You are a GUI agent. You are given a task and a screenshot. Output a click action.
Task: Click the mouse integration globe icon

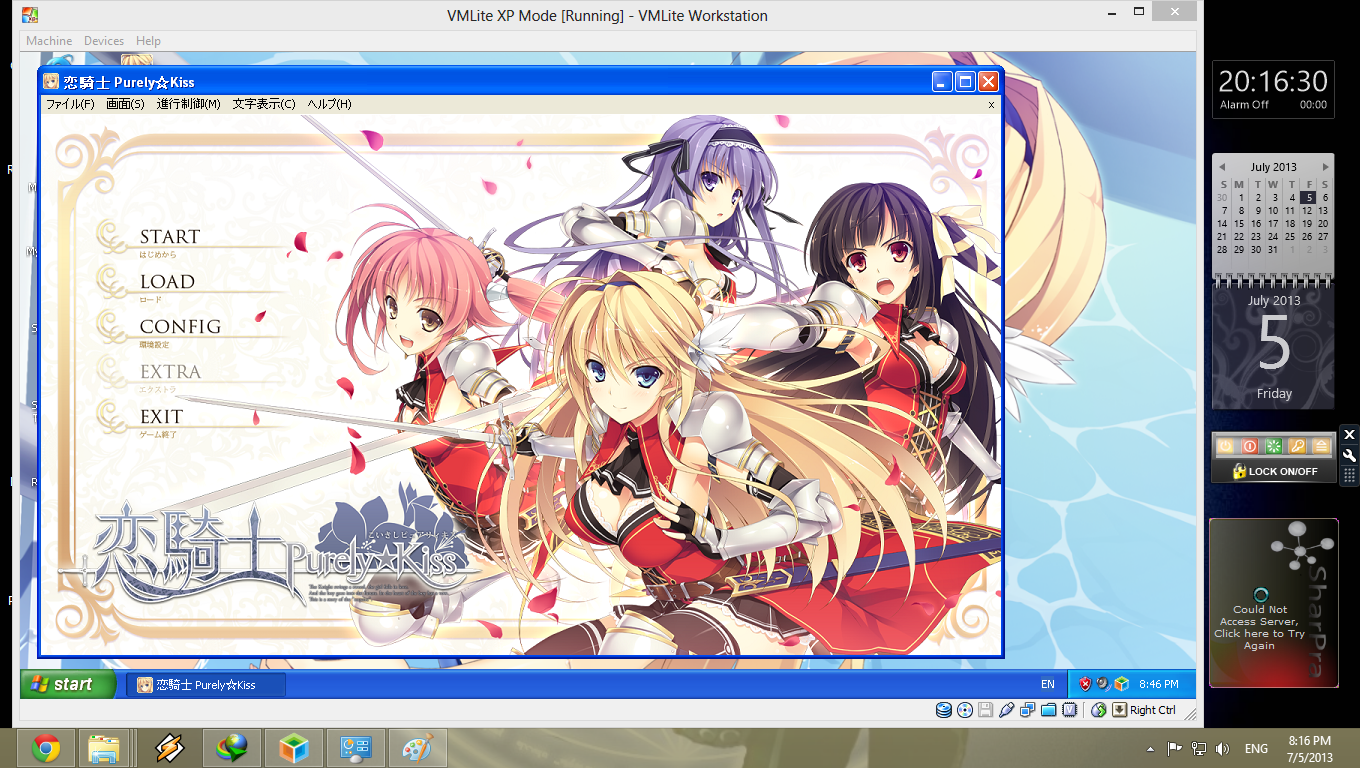click(1099, 710)
